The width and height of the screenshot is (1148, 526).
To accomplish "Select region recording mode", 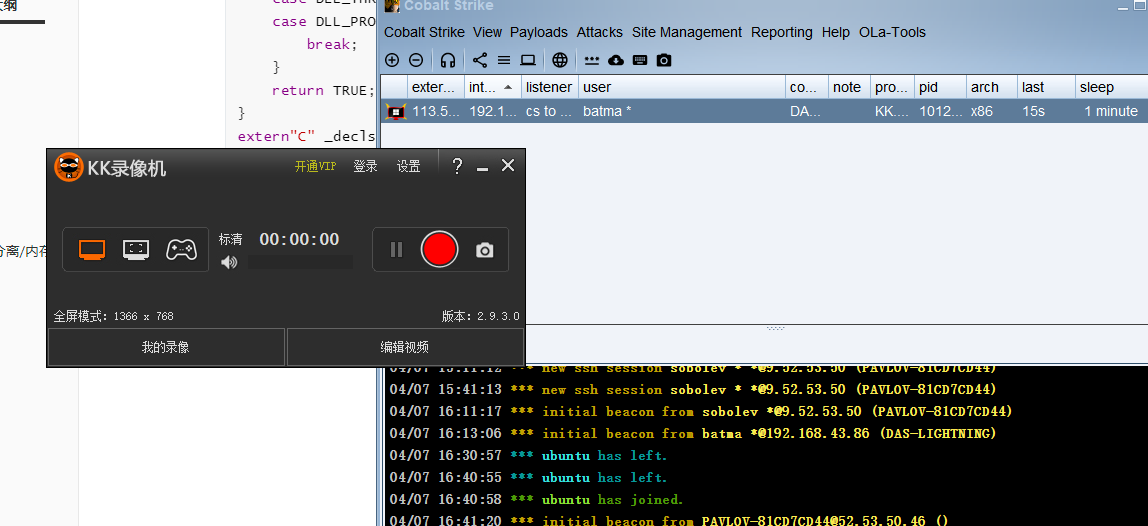I will click(x=136, y=249).
